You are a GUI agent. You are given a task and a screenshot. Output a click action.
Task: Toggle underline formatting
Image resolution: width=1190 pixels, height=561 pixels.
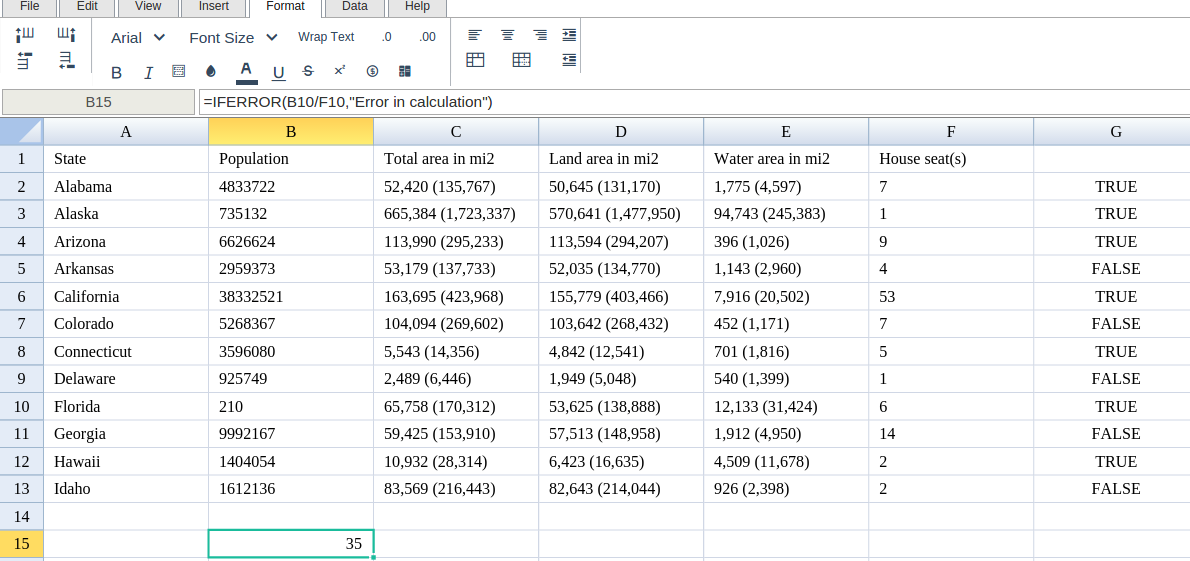278,72
